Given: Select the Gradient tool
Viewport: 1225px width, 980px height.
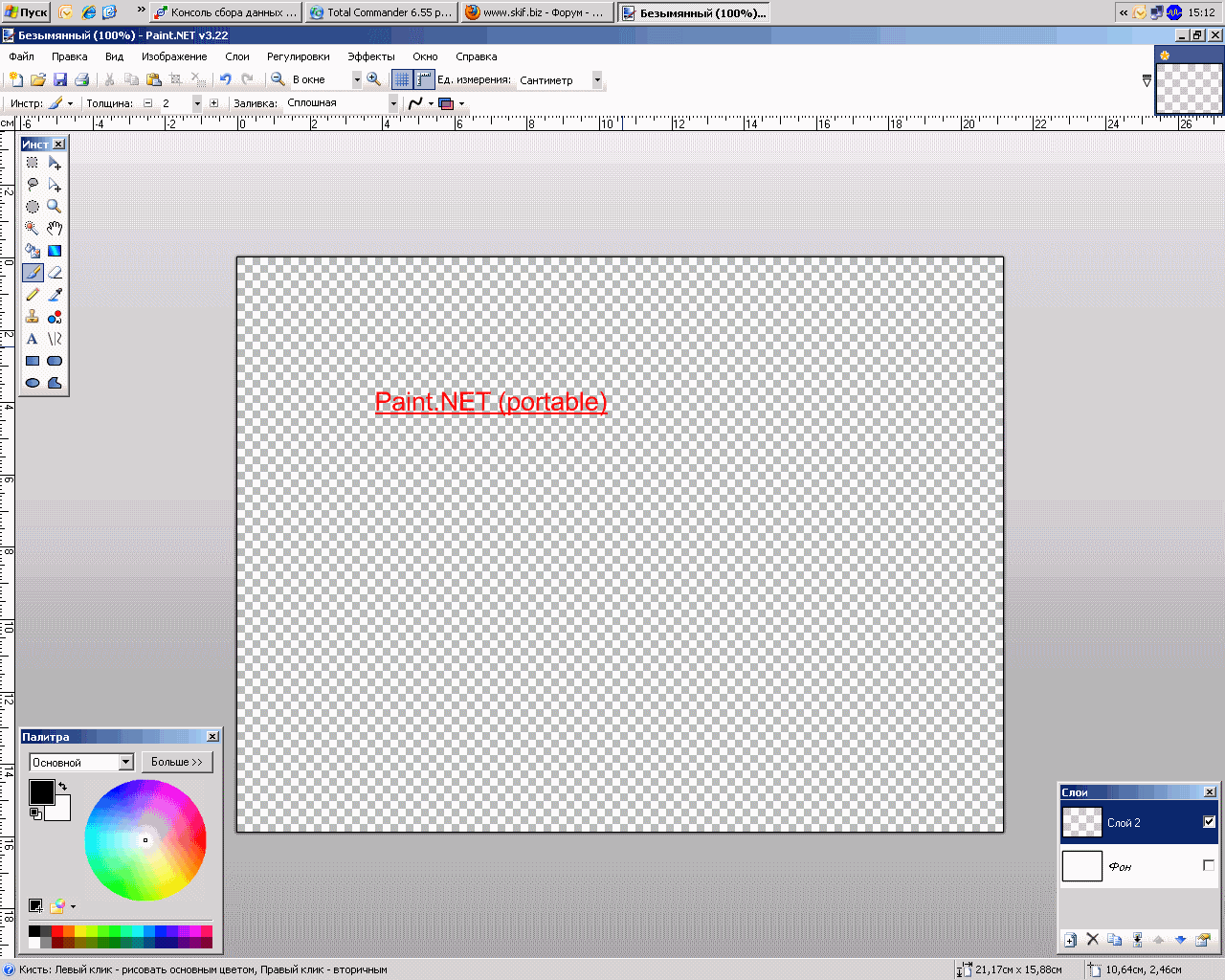Looking at the screenshot, I should [x=55, y=251].
